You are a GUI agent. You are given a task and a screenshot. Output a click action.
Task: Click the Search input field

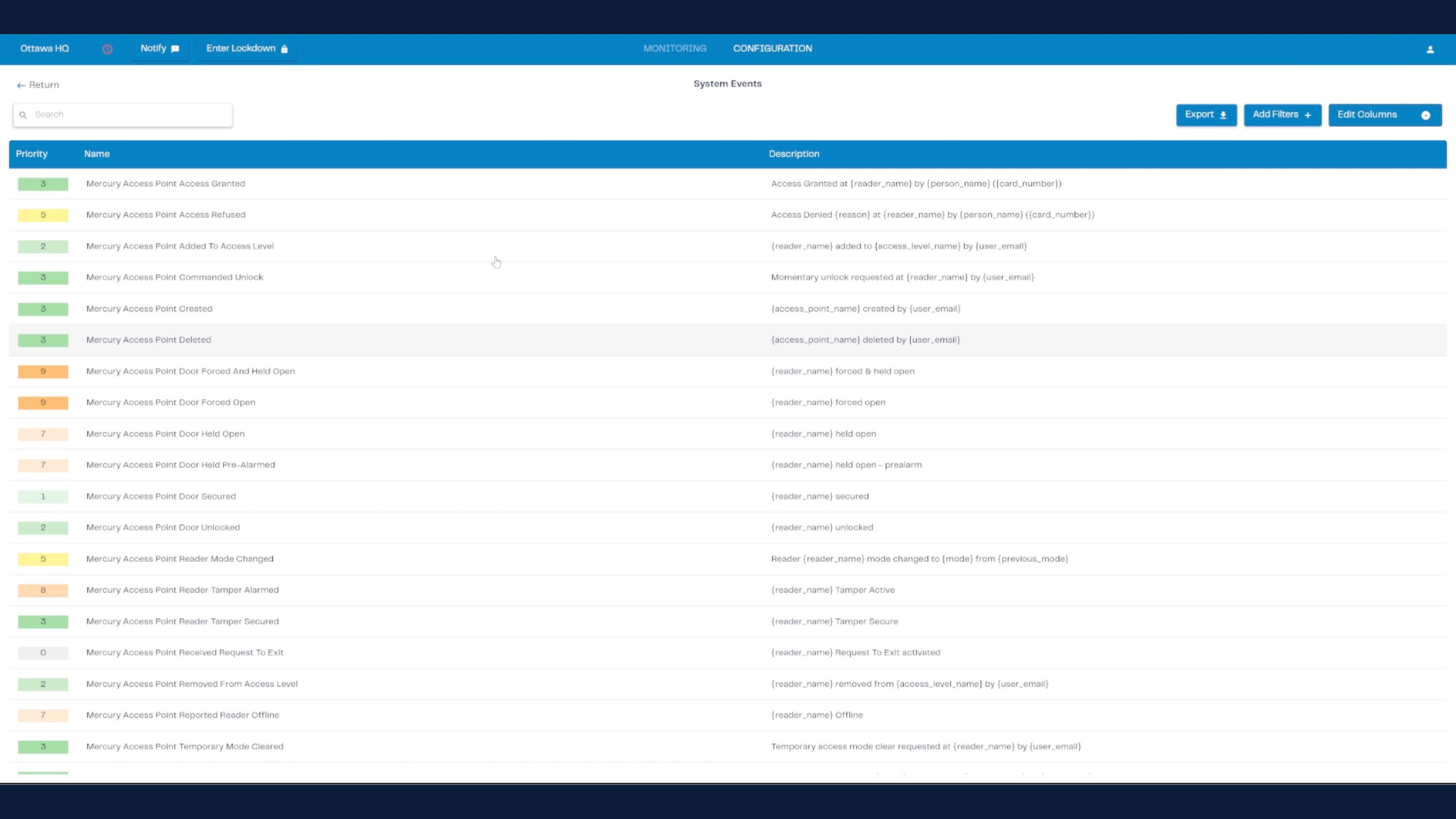point(129,115)
